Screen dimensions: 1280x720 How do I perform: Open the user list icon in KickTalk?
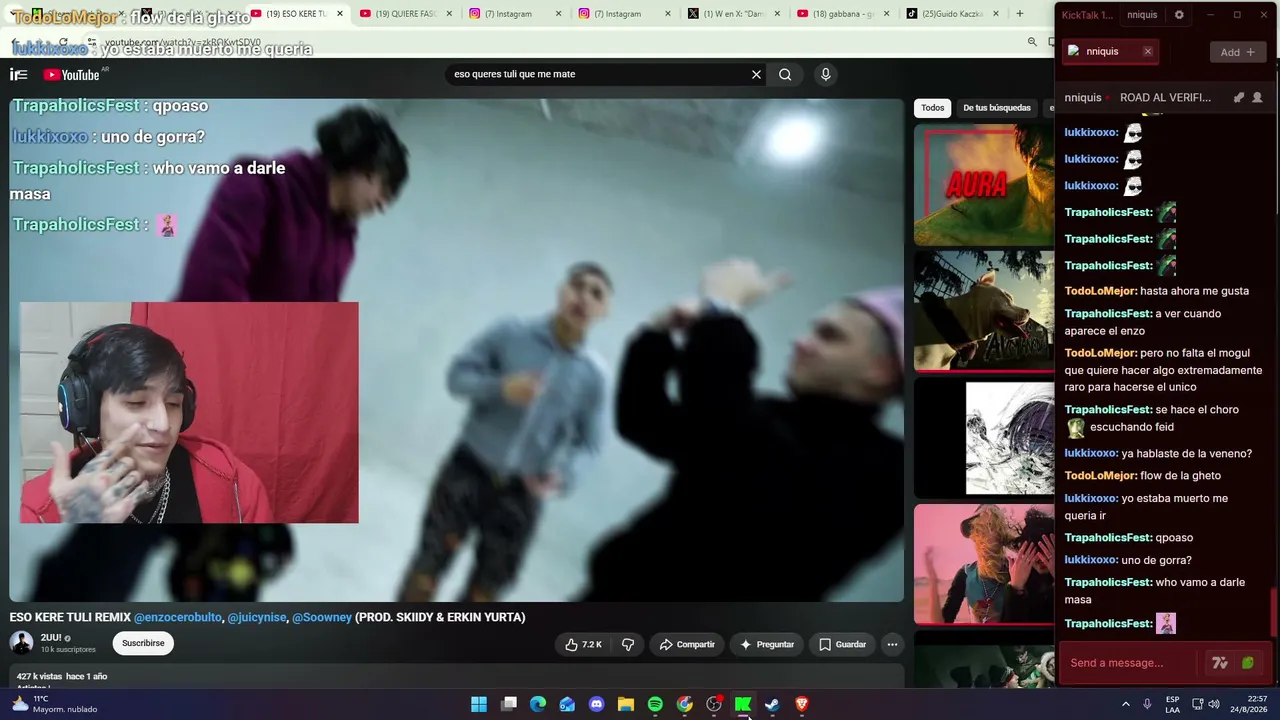pyautogui.click(x=1257, y=97)
